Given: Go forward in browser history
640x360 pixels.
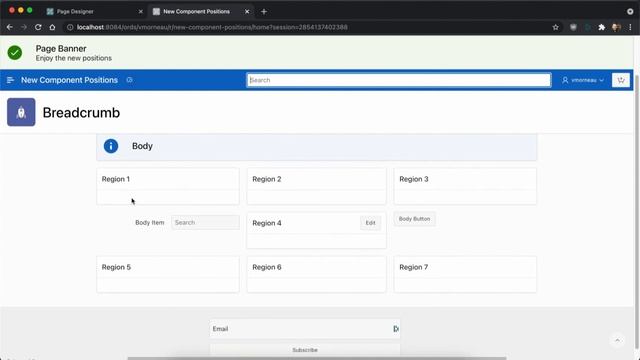Looking at the screenshot, I should [24, 27].
